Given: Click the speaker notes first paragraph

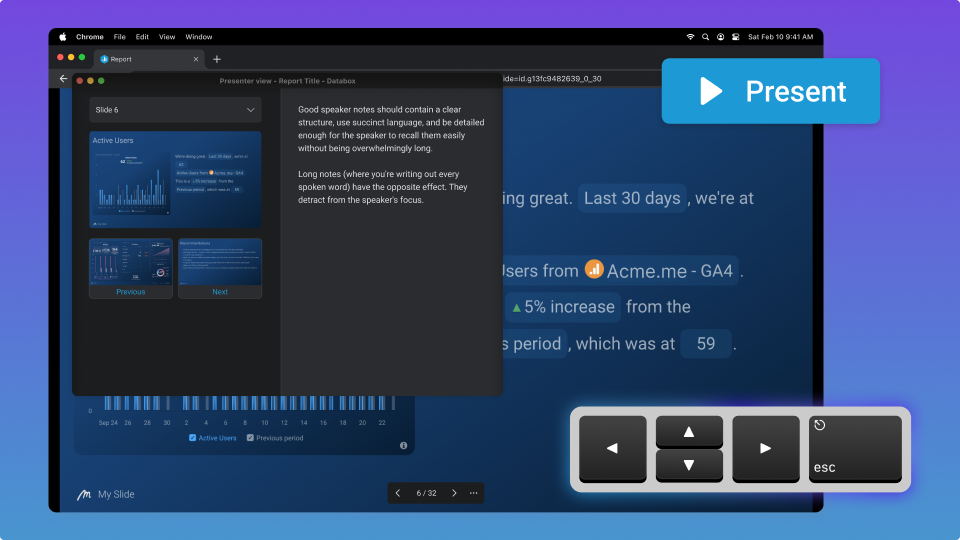Looking at the screenshot, I should [x=391, y=129].
